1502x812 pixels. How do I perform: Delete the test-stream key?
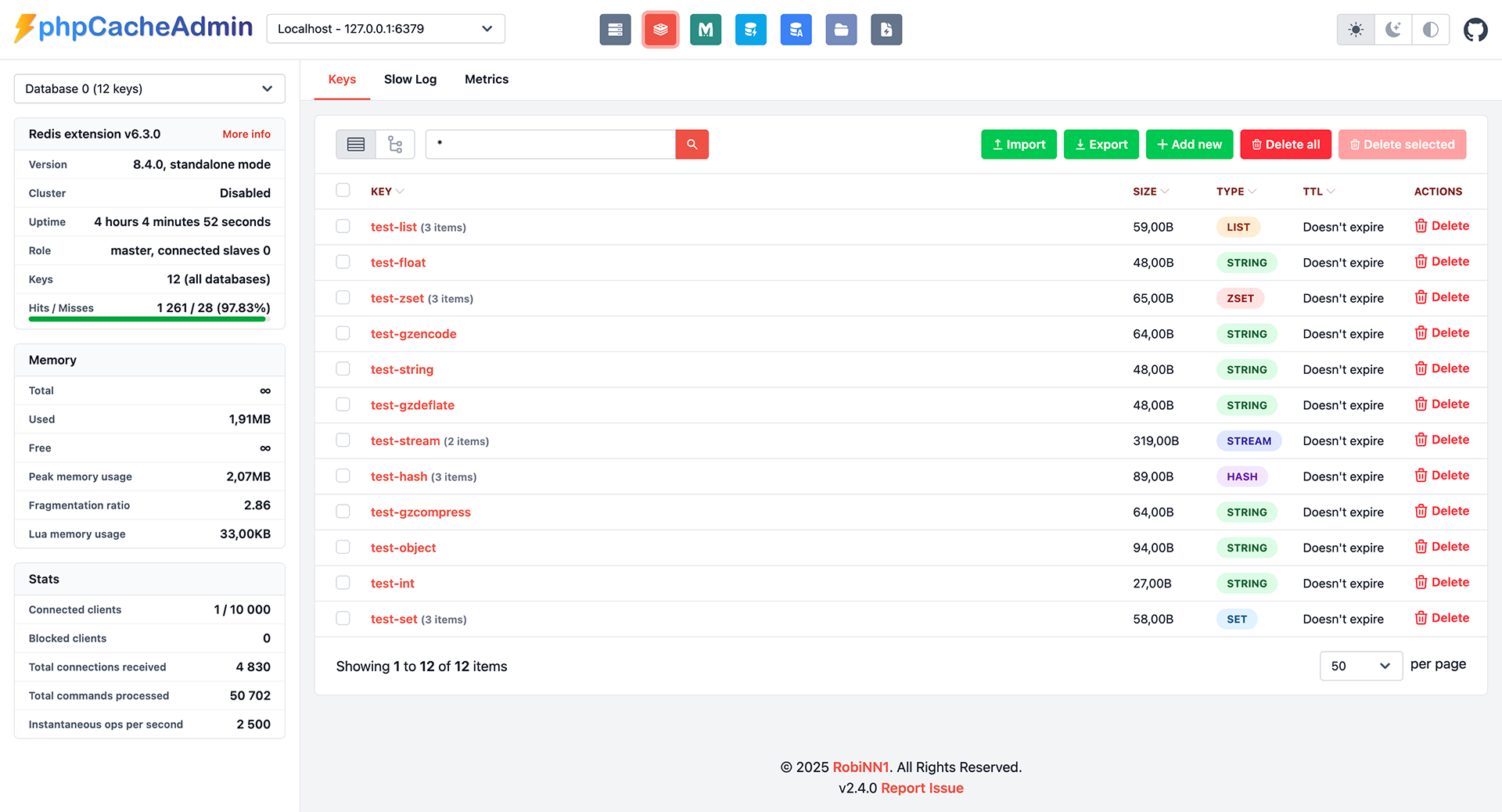click(1442, 440)
